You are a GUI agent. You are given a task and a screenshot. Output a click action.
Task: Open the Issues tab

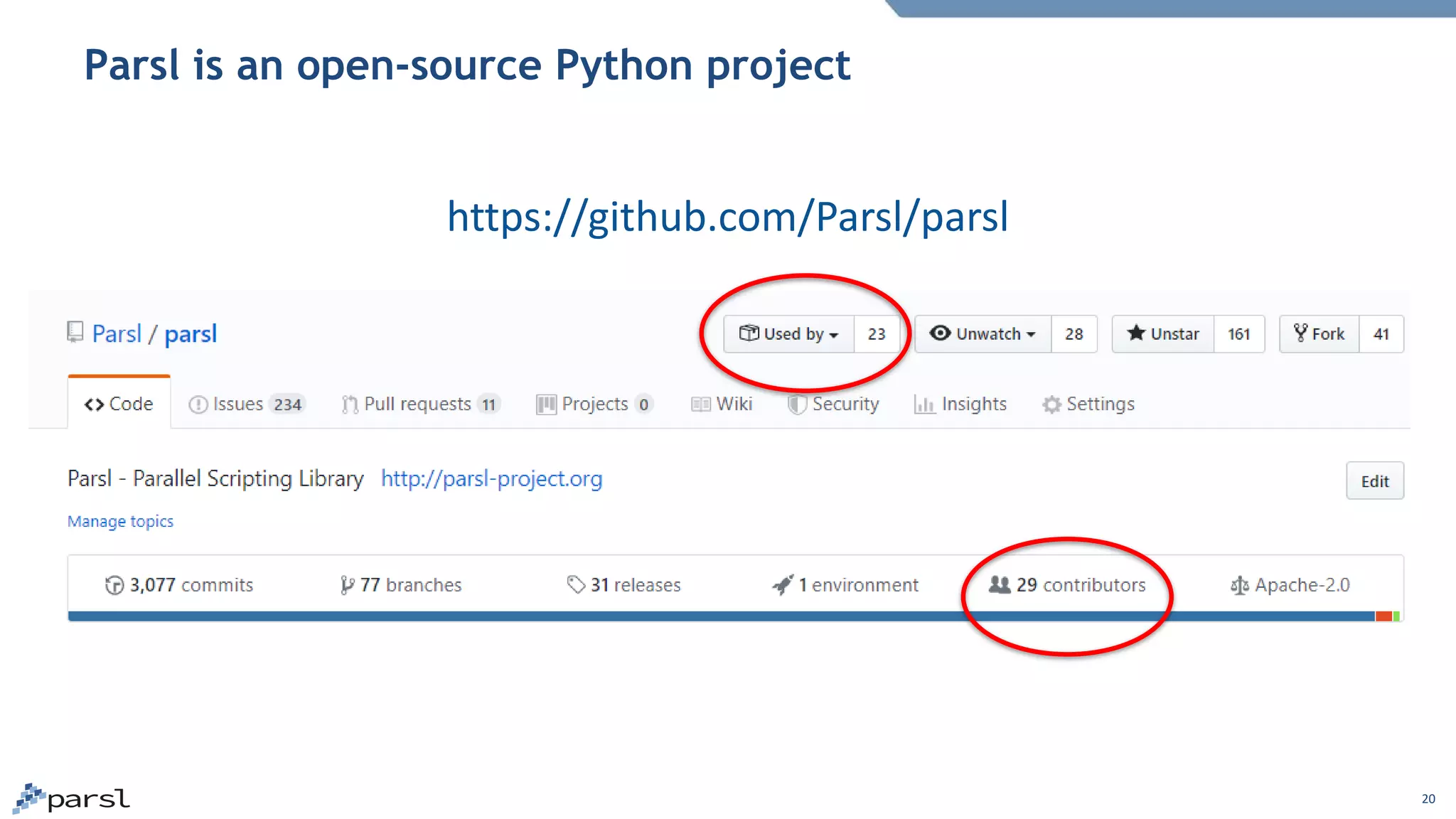pos(246,404)
